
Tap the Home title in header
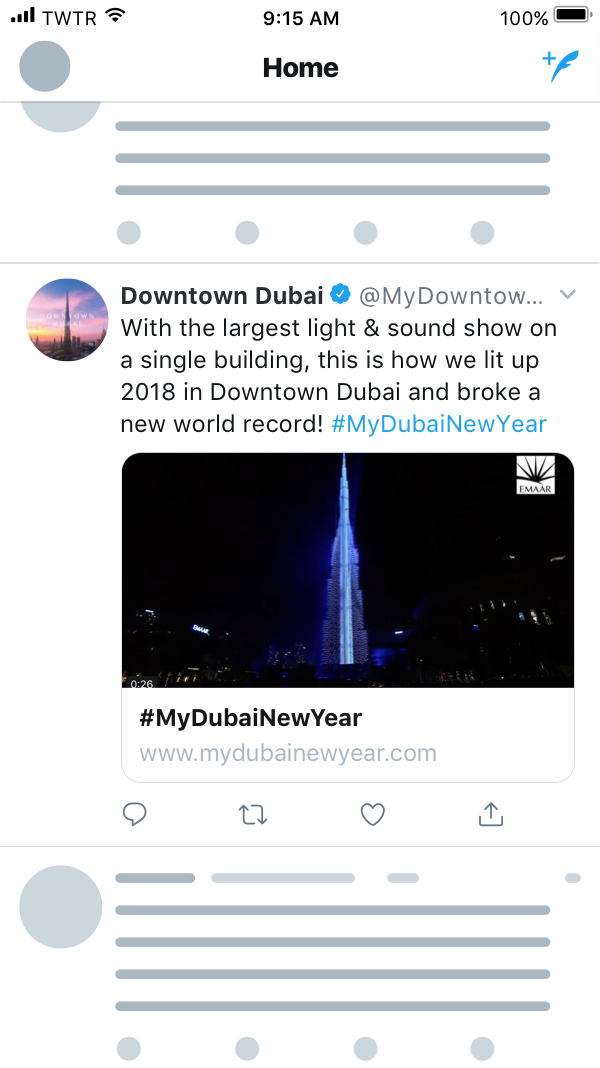click(300, 68)
